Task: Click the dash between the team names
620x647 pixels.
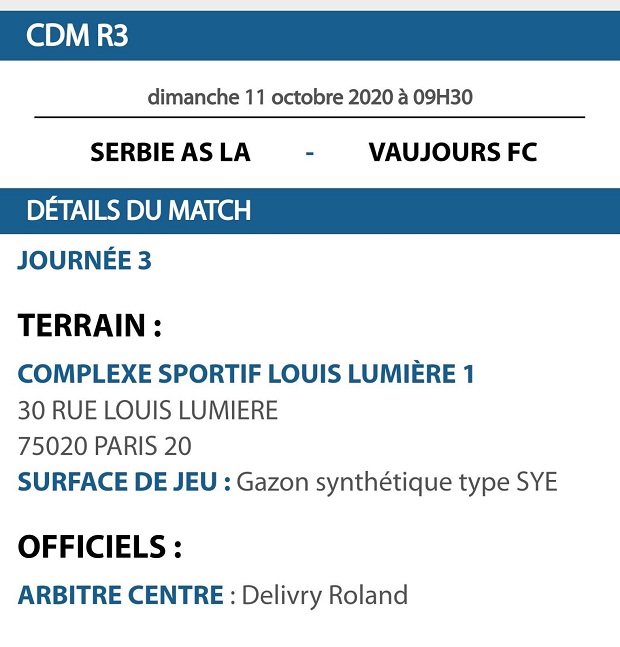Action: (310, 153)
